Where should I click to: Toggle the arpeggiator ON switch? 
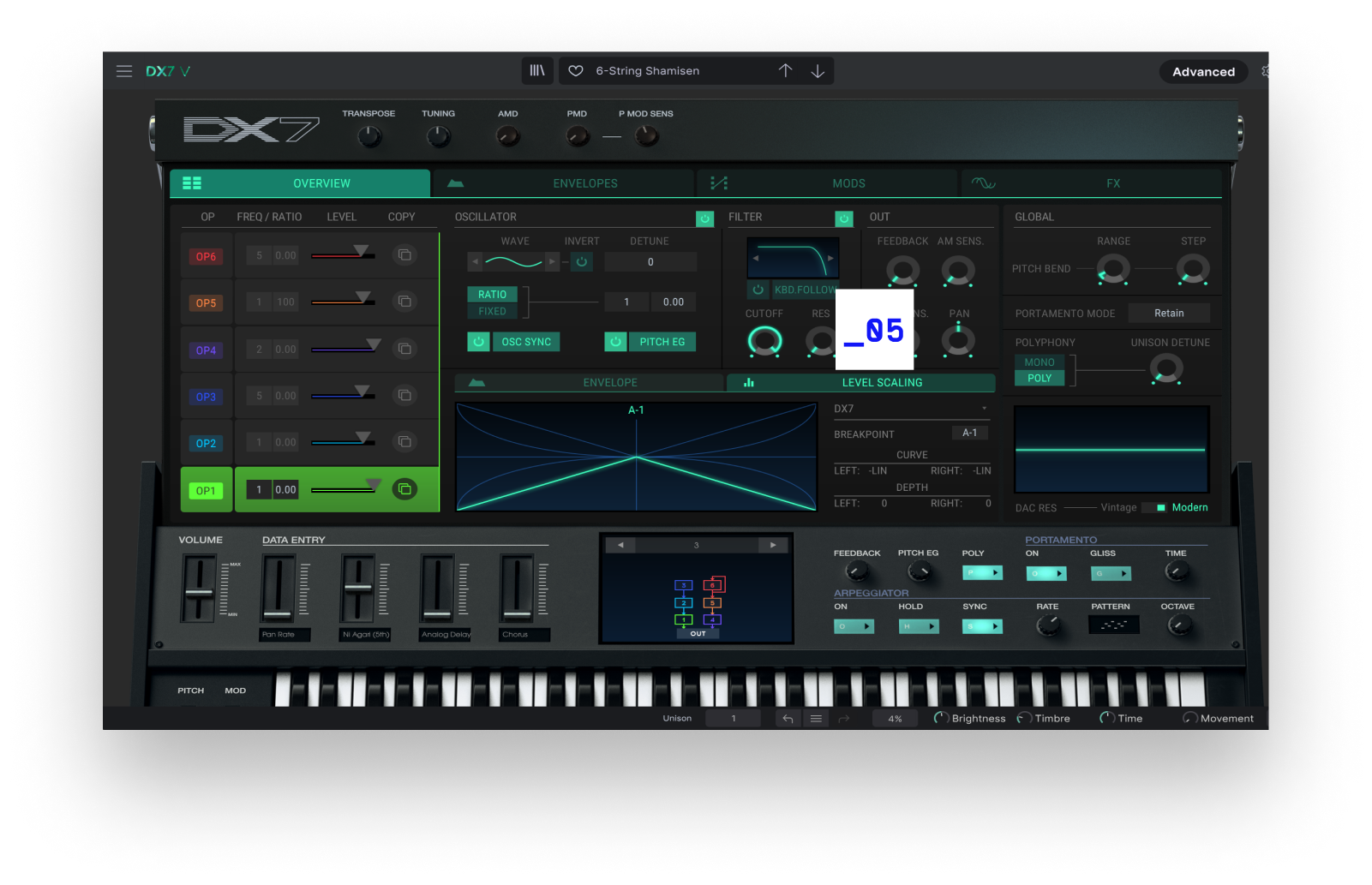pos(854,626)
